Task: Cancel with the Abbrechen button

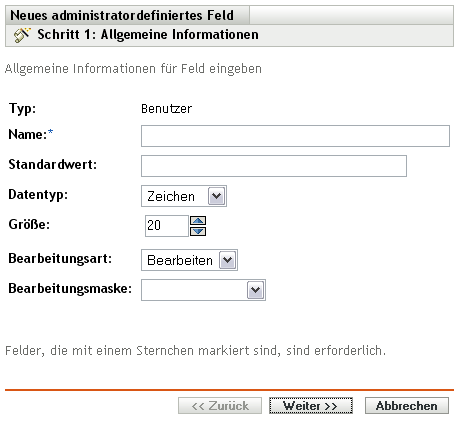Action: (407, 406)
